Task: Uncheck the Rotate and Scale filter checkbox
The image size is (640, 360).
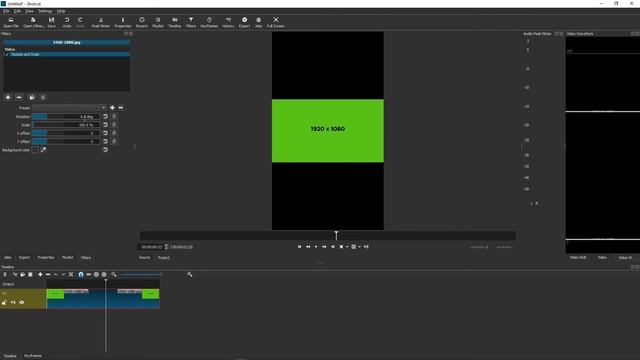Action: coord(7,54)
